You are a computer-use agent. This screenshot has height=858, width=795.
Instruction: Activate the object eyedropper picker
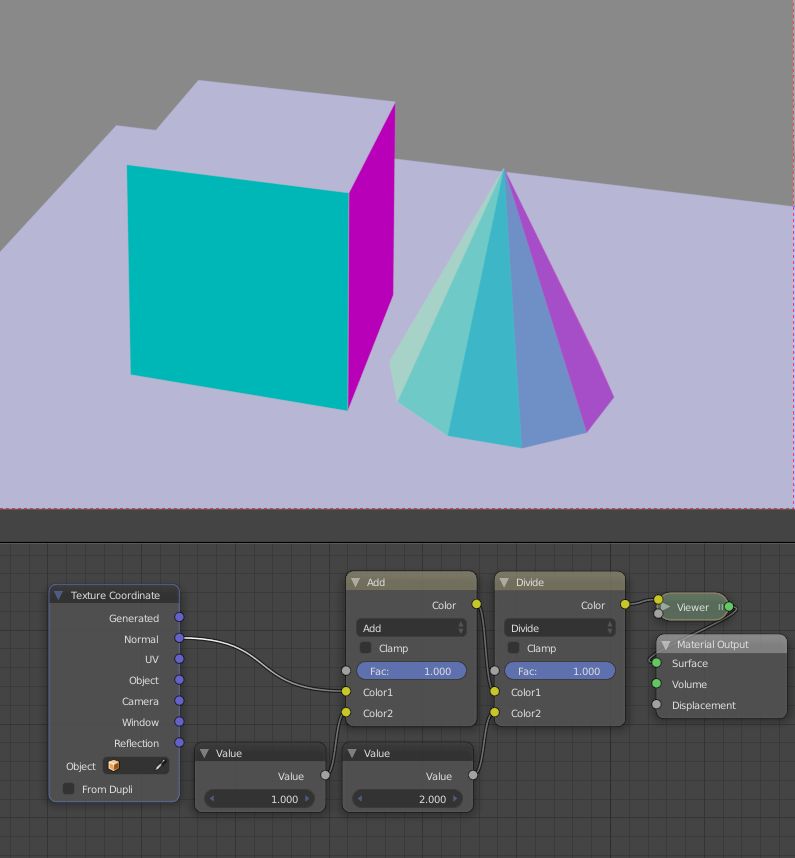160,766
